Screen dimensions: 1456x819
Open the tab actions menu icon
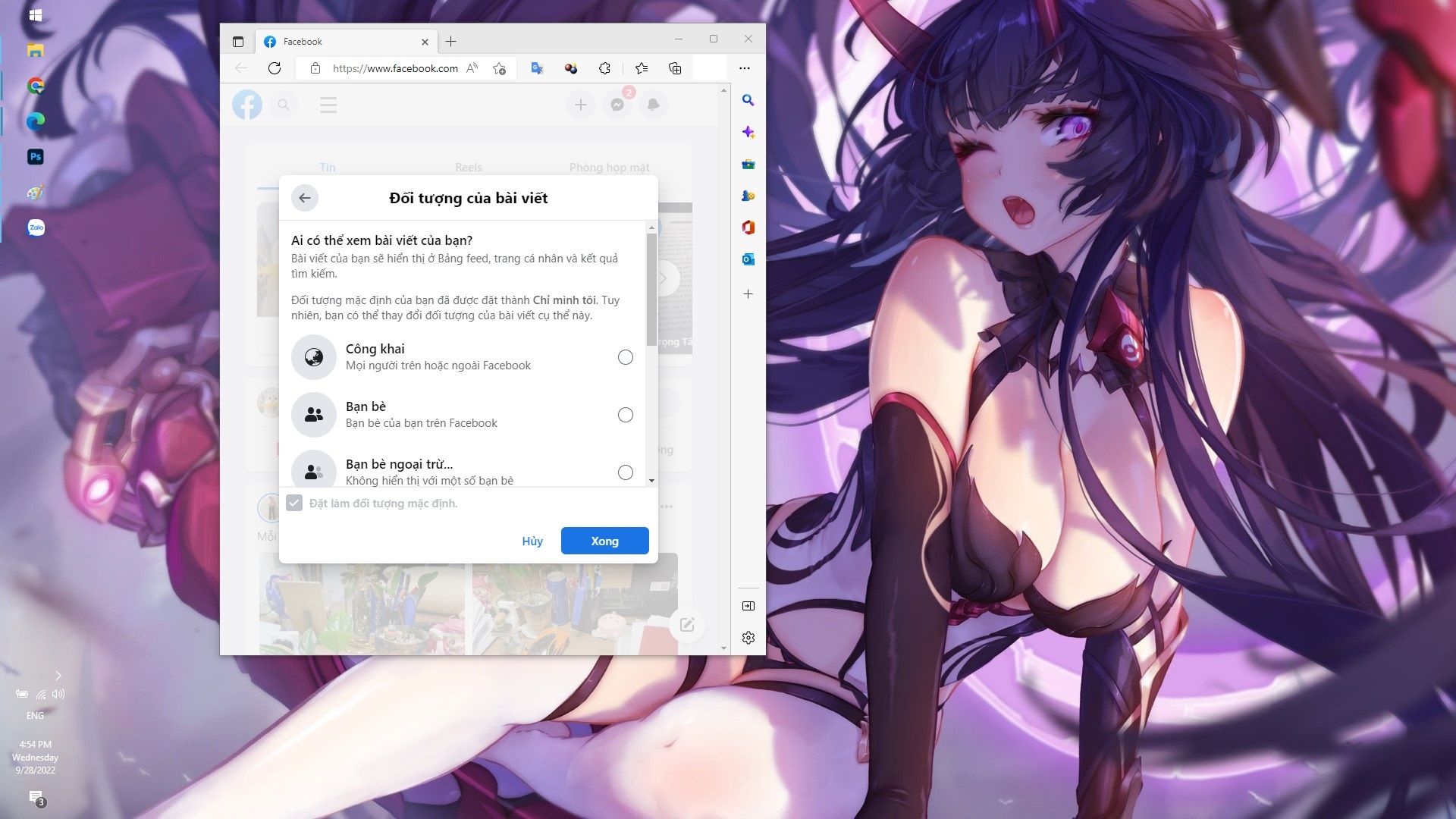[x=238, y=42]
